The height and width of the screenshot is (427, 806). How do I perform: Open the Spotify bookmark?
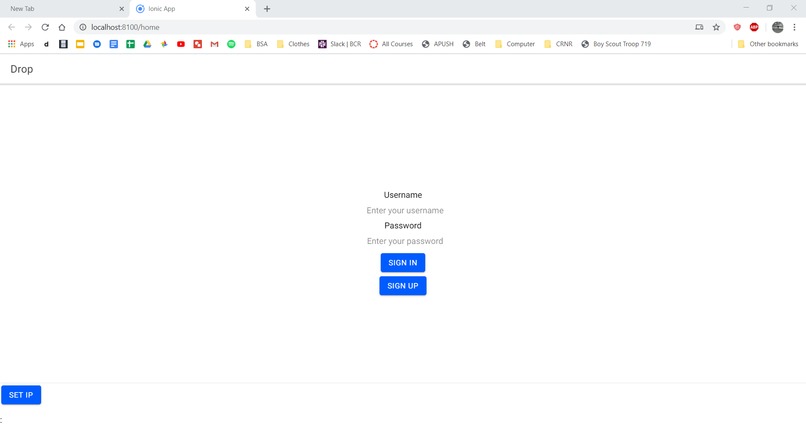(231, 44)
